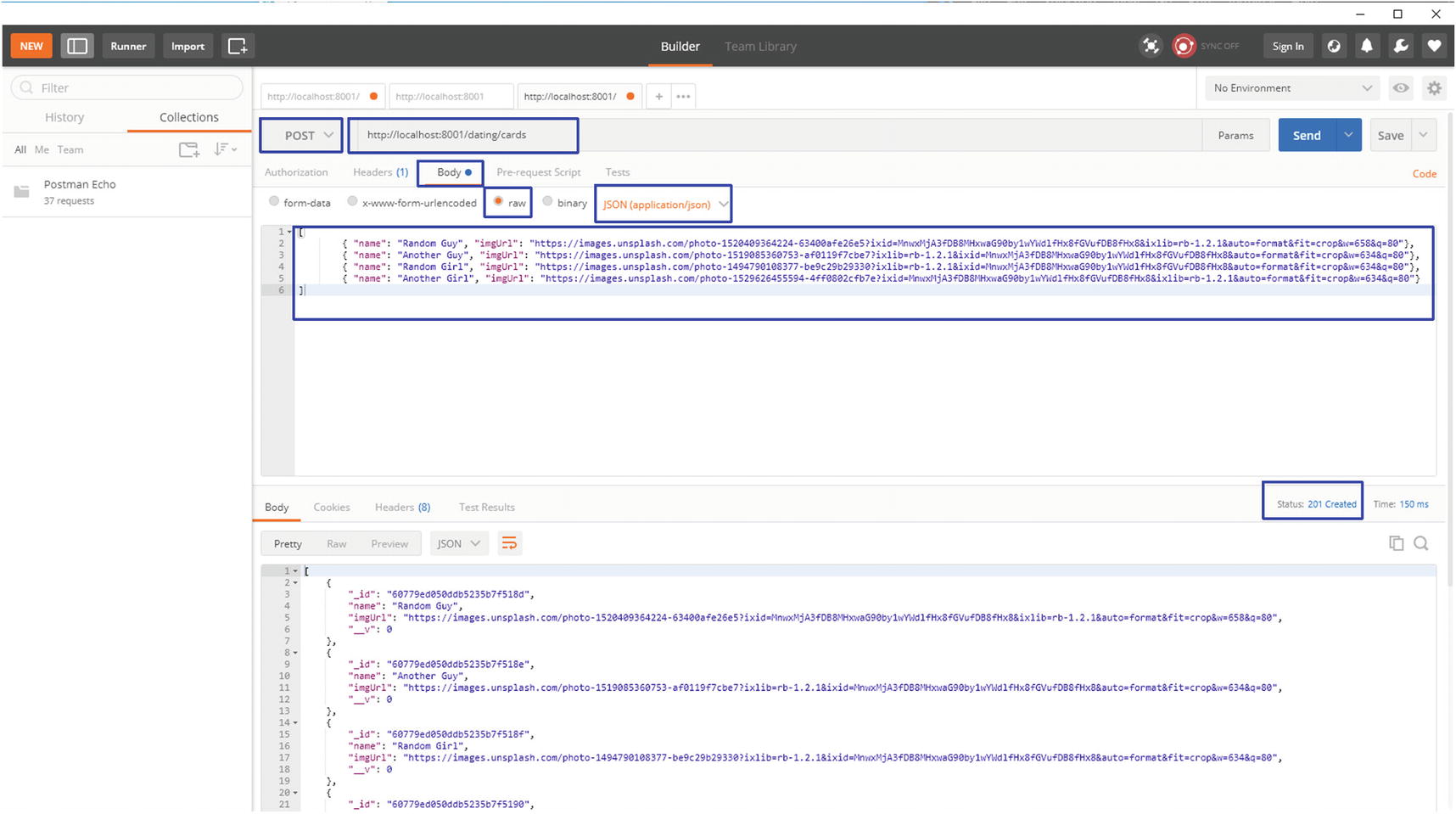
Task: Select the form-data radio option
Action: [274, 202]
